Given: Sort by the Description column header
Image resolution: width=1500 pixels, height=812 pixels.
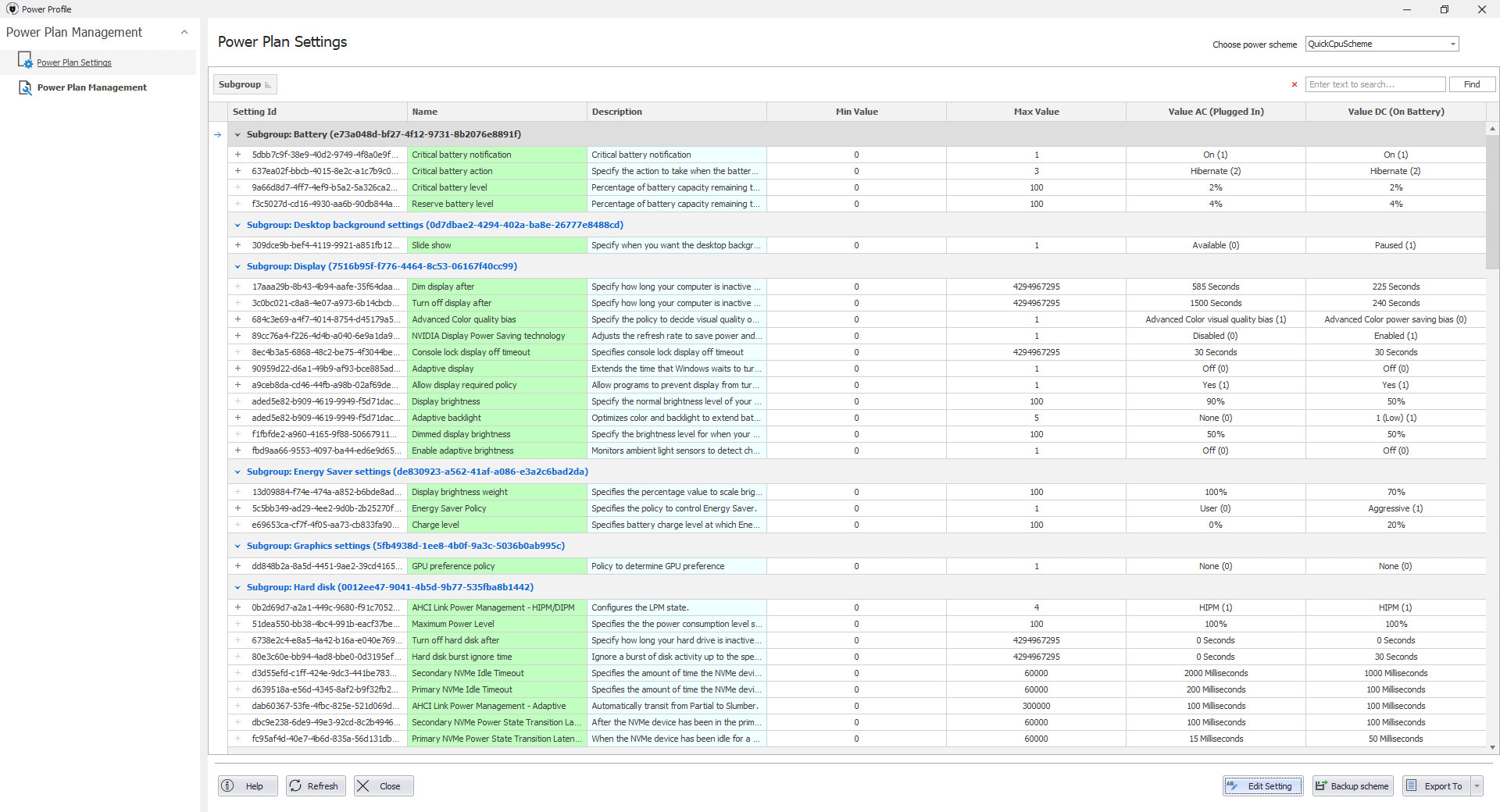Looking at the screenshot, I should (x=677, y=112).
